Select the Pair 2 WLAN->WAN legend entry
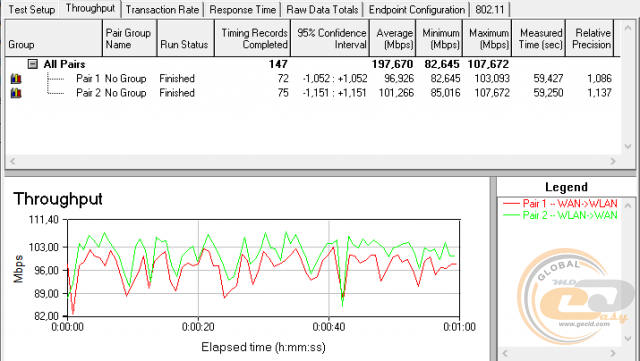The image size is (640, 361). [560, 215]
